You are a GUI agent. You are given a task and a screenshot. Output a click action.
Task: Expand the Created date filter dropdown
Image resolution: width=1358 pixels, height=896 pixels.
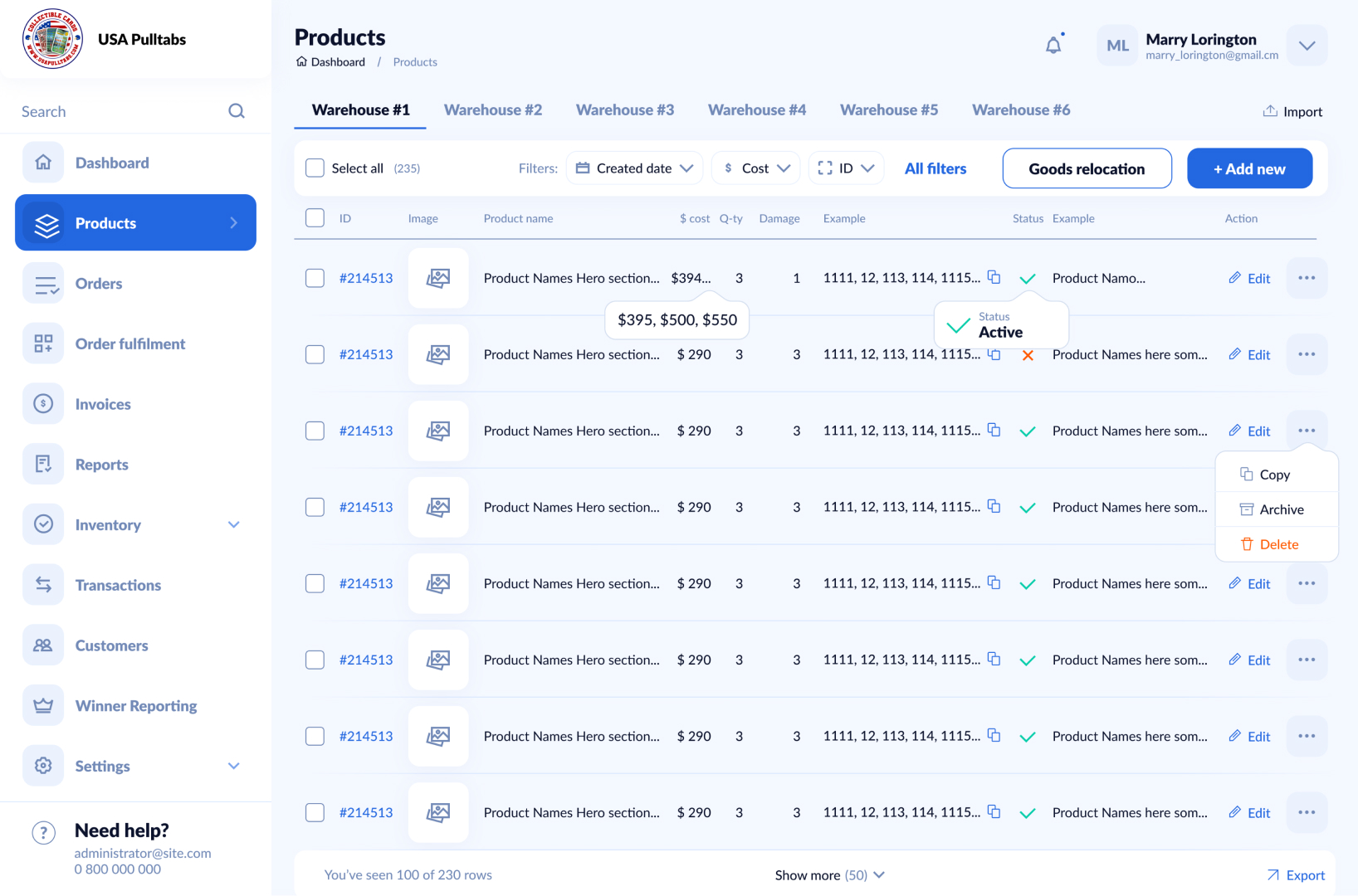634,168
